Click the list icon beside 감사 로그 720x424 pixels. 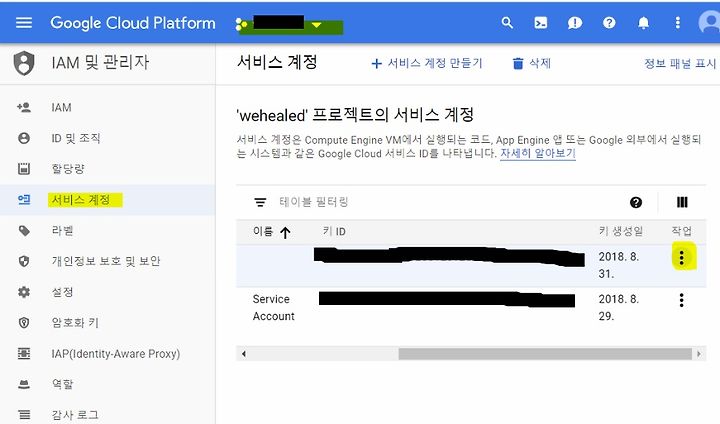[x=24, y=415]
